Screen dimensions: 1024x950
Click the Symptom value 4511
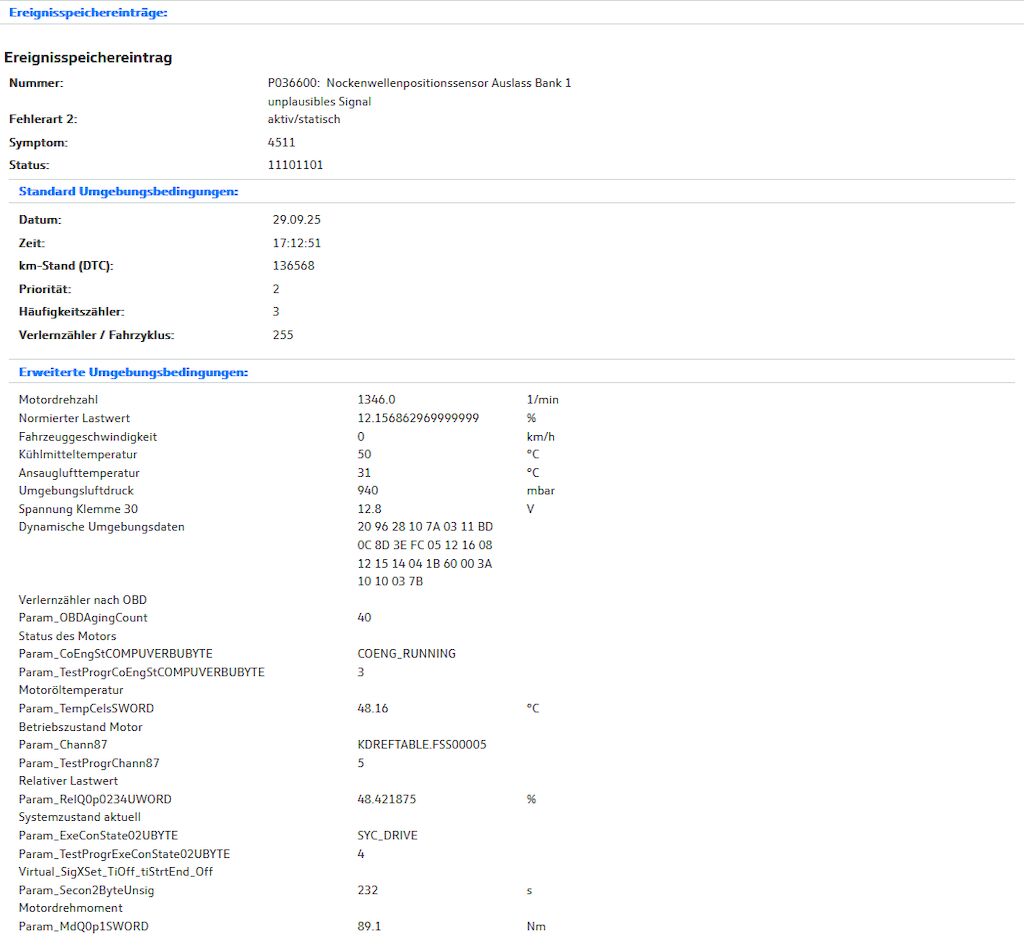click(281, 142)
